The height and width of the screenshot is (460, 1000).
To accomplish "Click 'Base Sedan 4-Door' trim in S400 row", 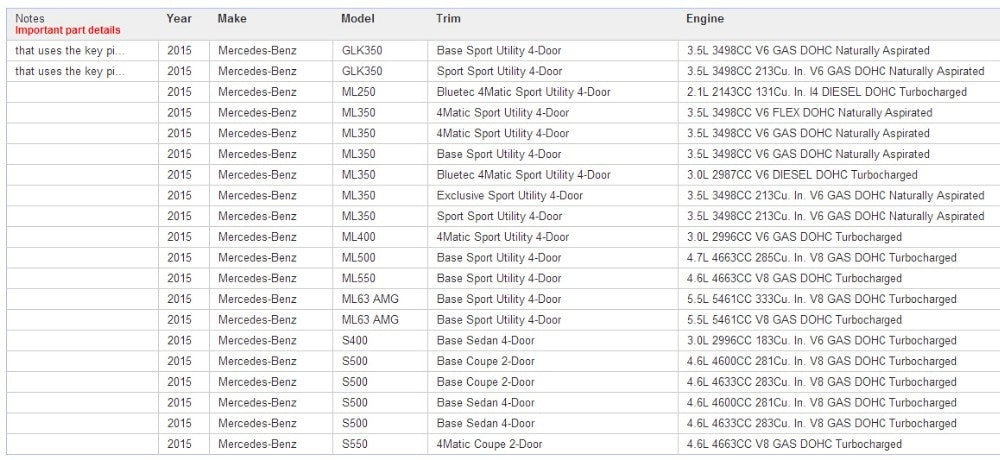I will coord(485,341).
